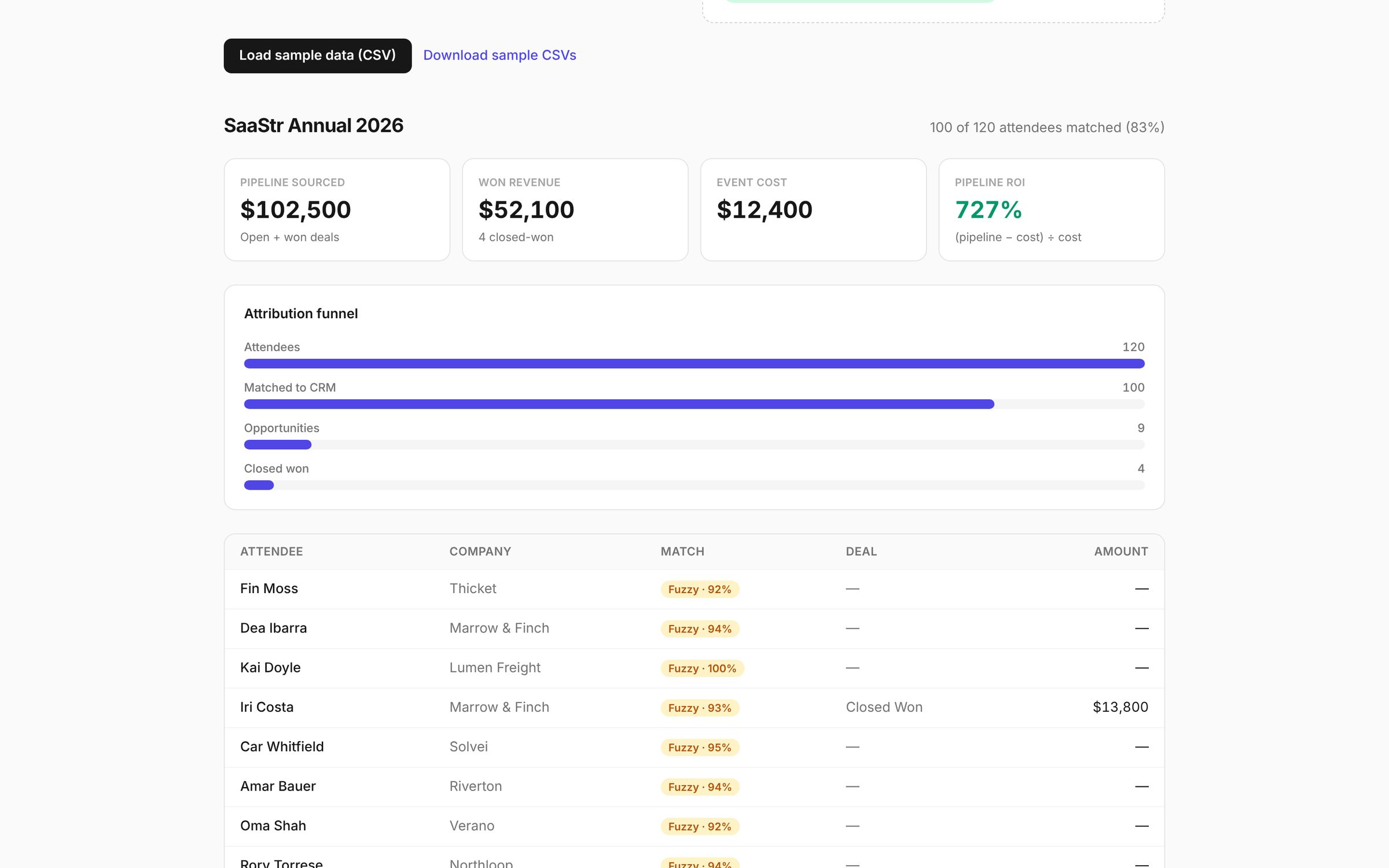Select the Oma Shah attendee name
The image size is (1389, 868).
pyautogui.click(x=273, y=825)
